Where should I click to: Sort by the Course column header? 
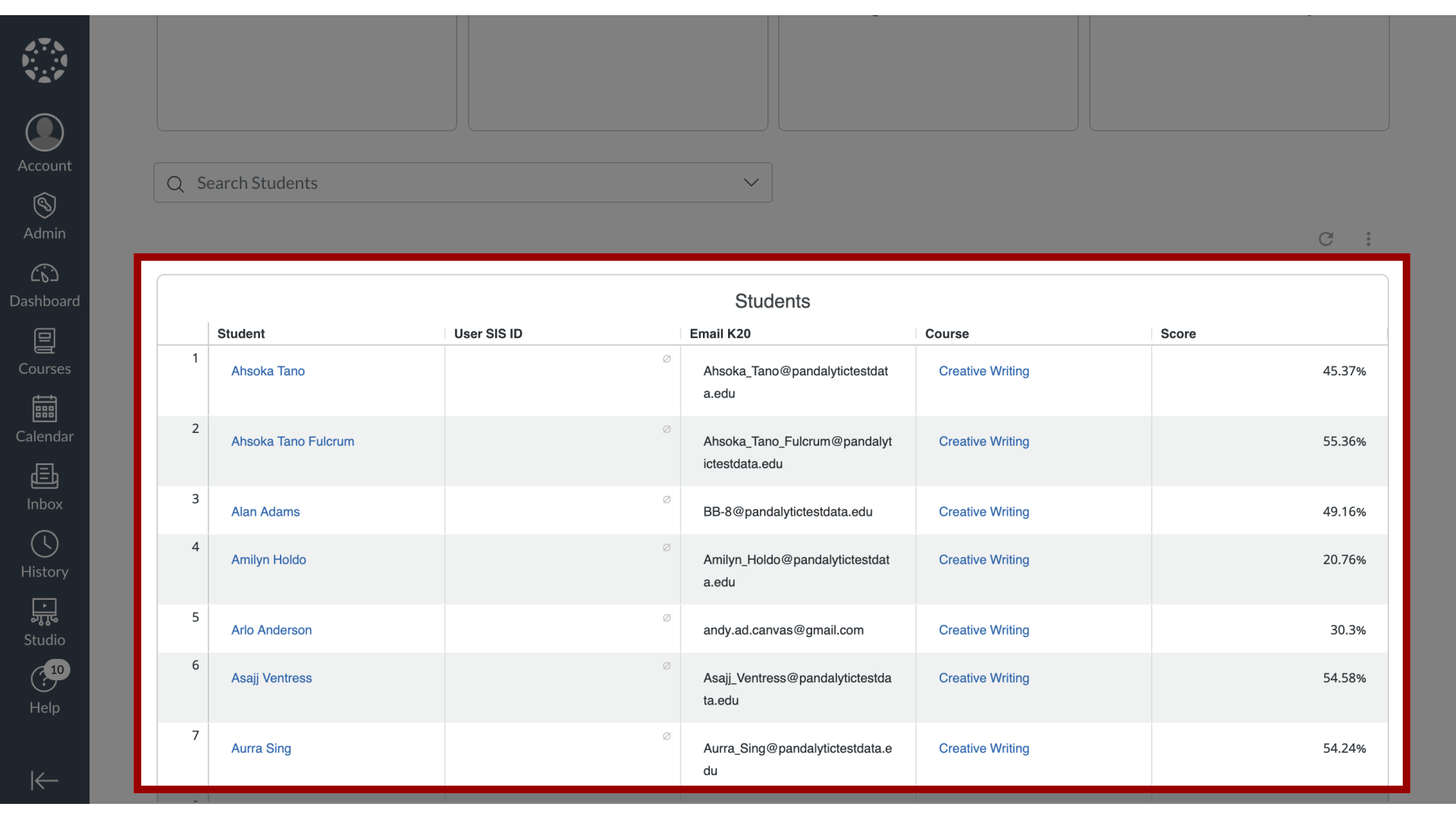[946, 334]
